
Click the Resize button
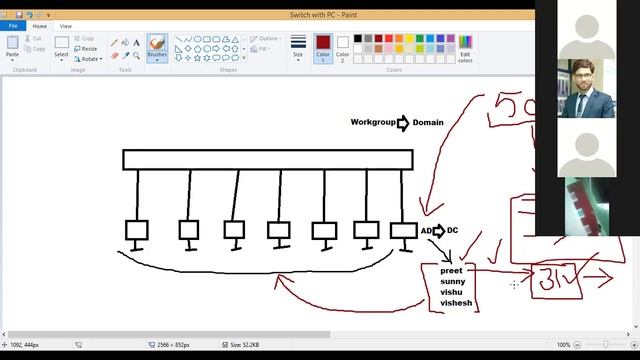[86, 49]
